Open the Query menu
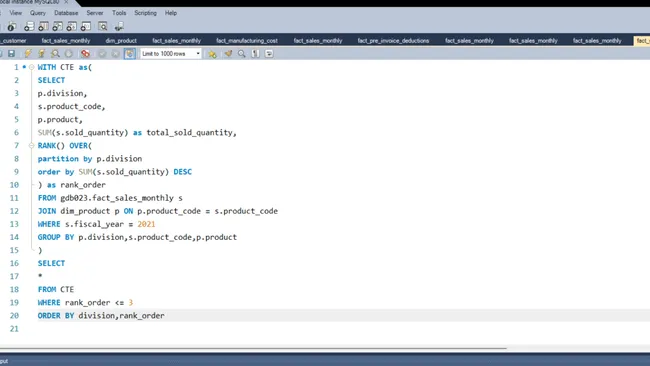Screen dimensions: 650x366 38,13
